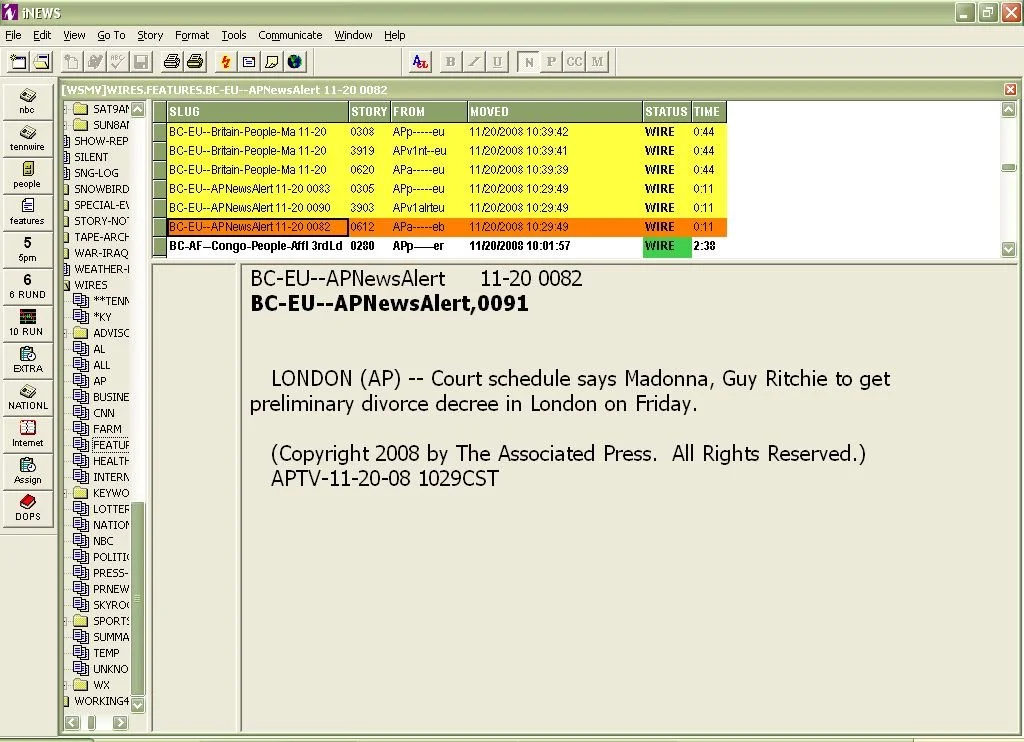Open the font settings icon
1024x742 pixels.
click(420, 62)
